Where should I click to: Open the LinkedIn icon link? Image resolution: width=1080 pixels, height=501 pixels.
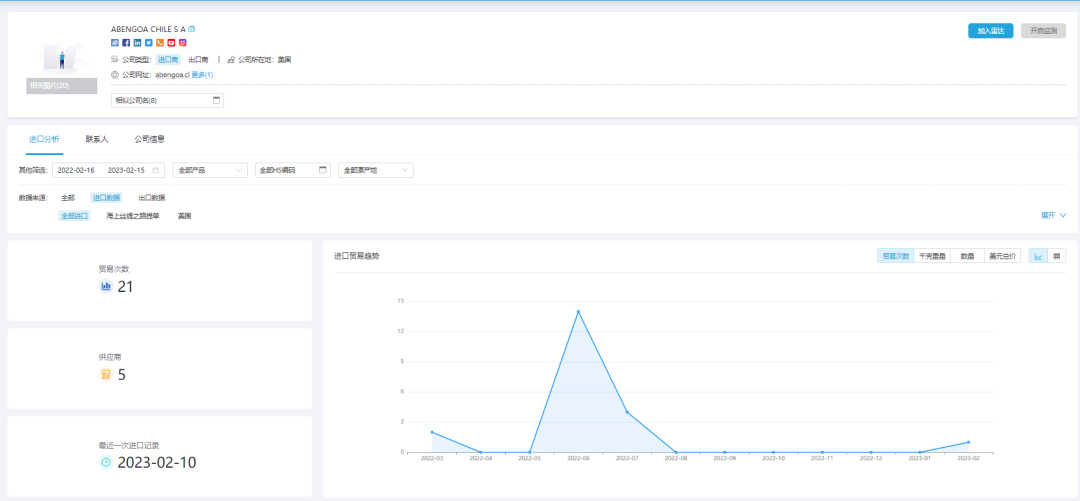[137, 43]
